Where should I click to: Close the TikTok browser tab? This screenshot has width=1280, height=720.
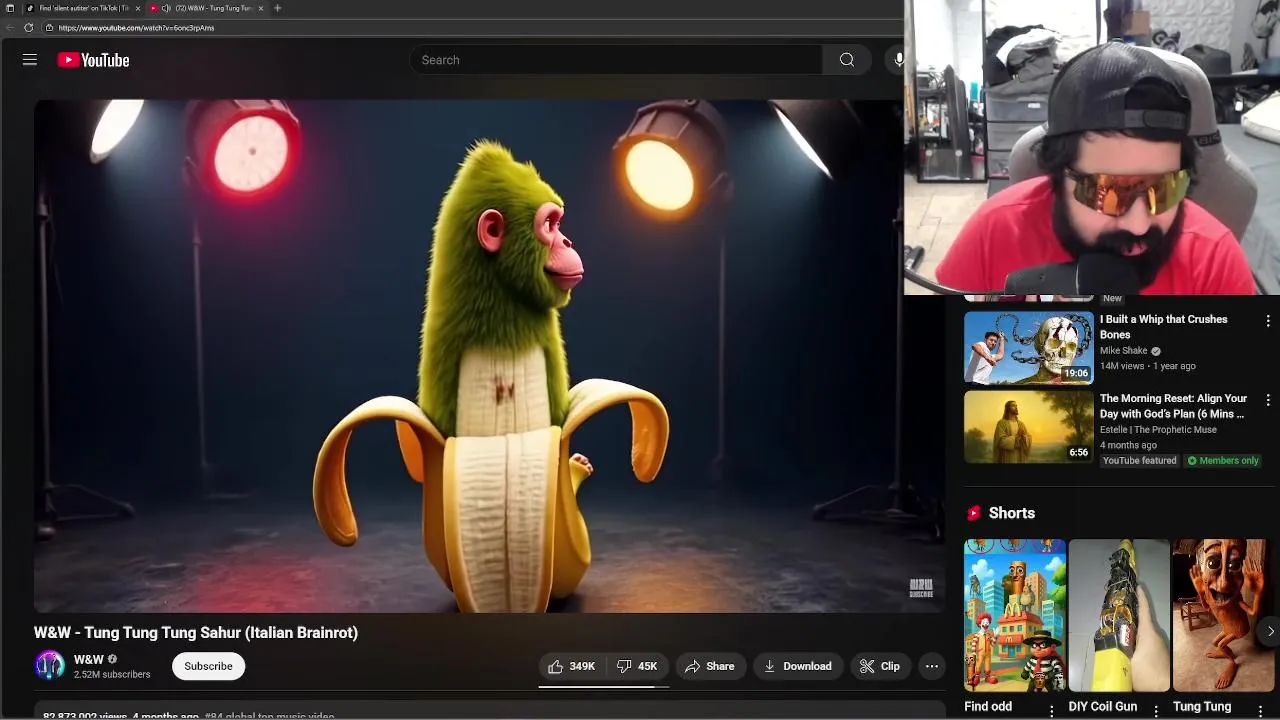(x=138, y=8)
